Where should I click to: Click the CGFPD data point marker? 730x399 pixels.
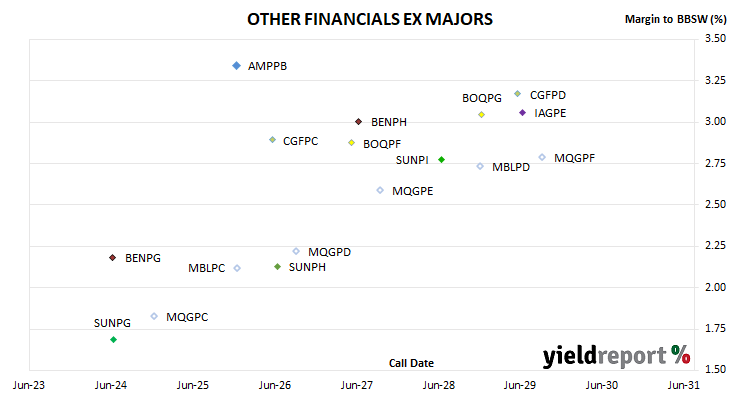pyautogui.click(x=517, y=94)
